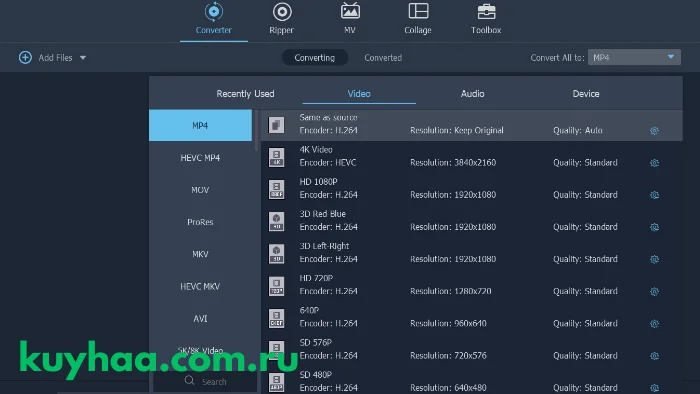Click the 640P preset icon
Viewport: 700px width, 394px height.
pos(276,318)
